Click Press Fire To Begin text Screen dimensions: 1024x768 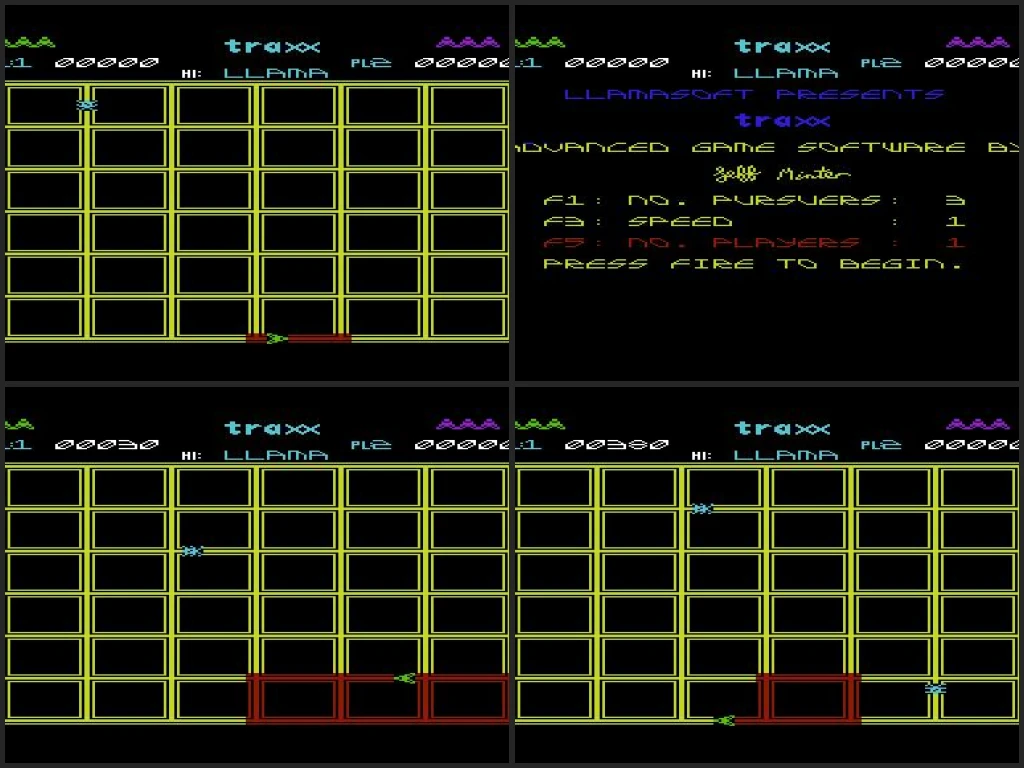[752, 265]
